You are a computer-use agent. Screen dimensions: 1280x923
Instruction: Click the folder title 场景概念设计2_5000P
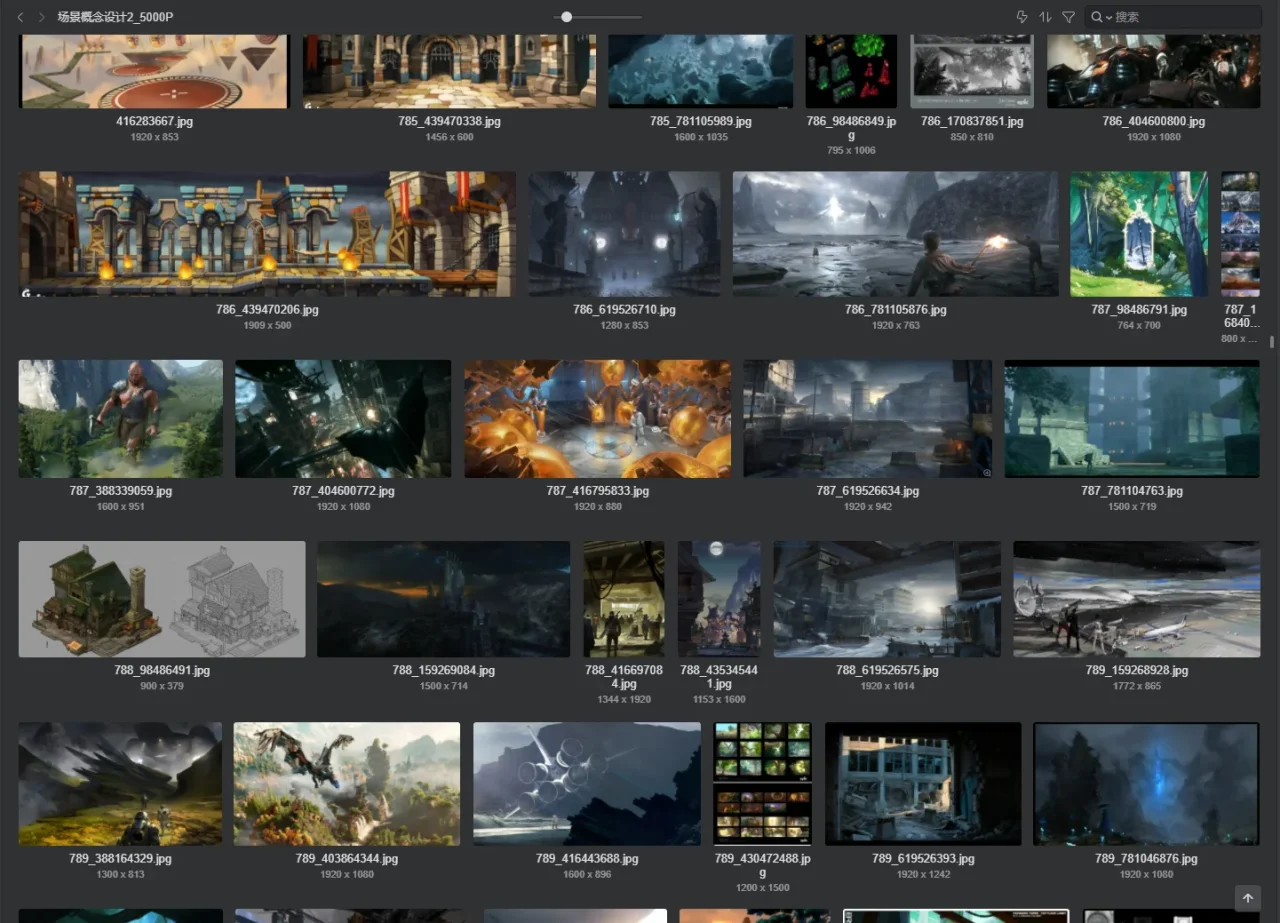[115, 17]
